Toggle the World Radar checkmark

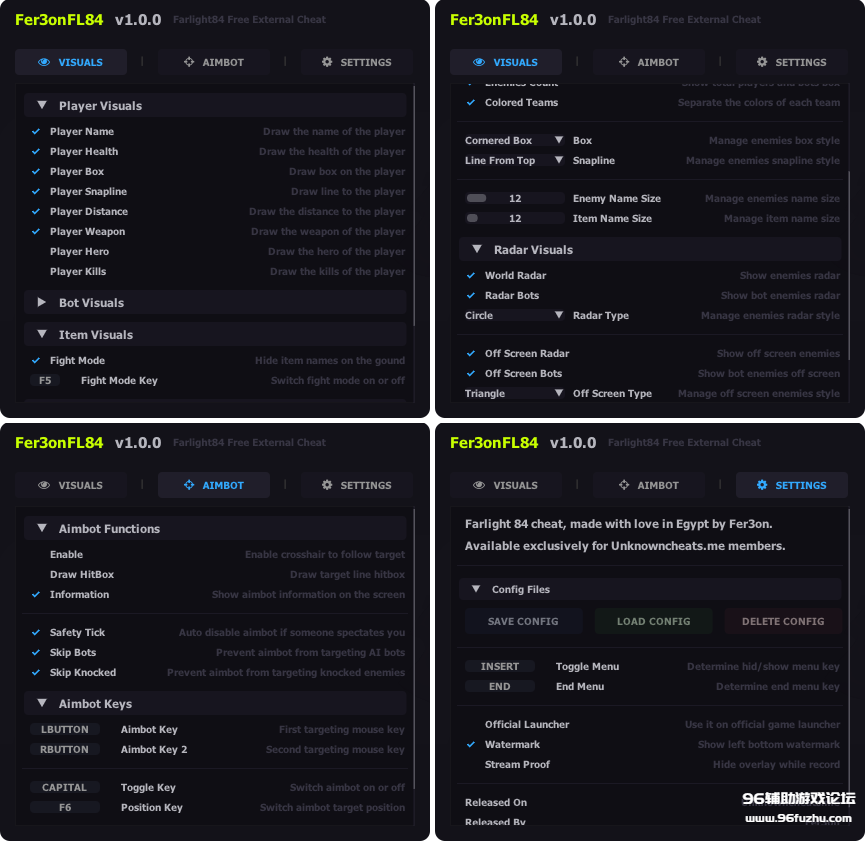click(x=471, y=275)
